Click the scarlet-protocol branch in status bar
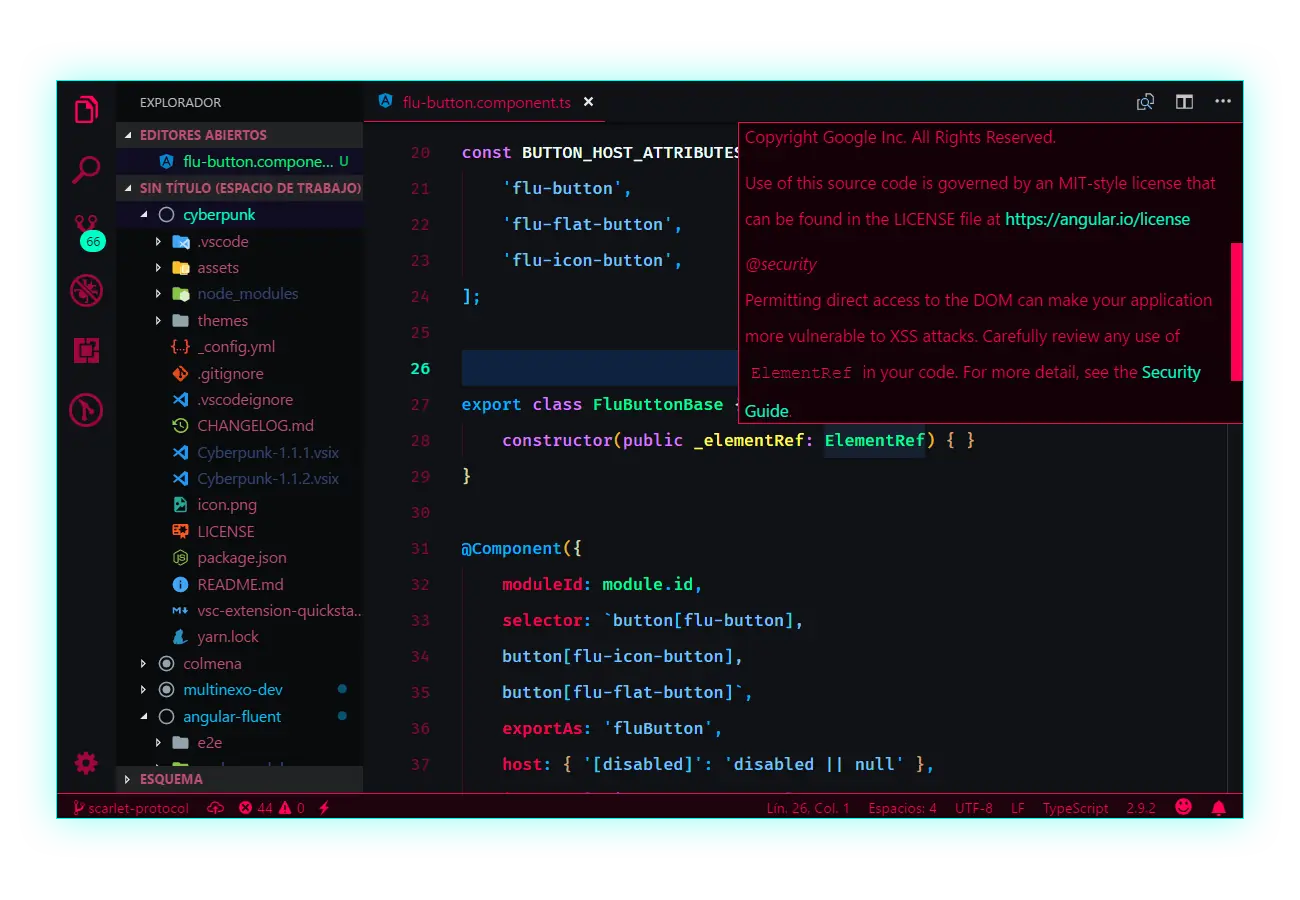 tap(131, 808)
